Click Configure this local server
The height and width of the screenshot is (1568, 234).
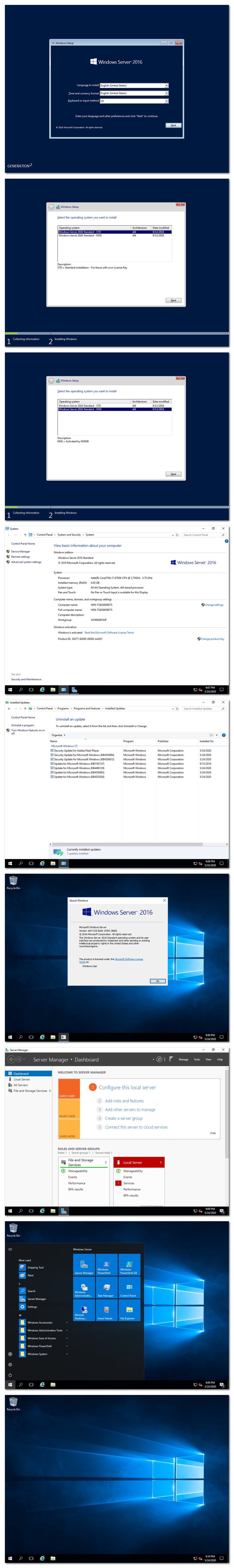point(127,1087)
